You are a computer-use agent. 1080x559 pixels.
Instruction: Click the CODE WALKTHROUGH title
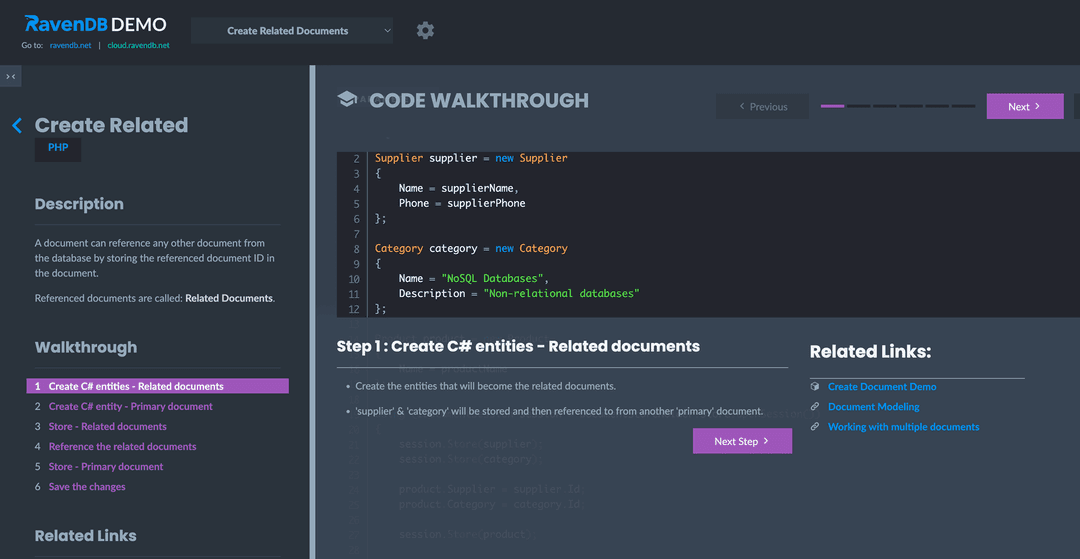479,101
